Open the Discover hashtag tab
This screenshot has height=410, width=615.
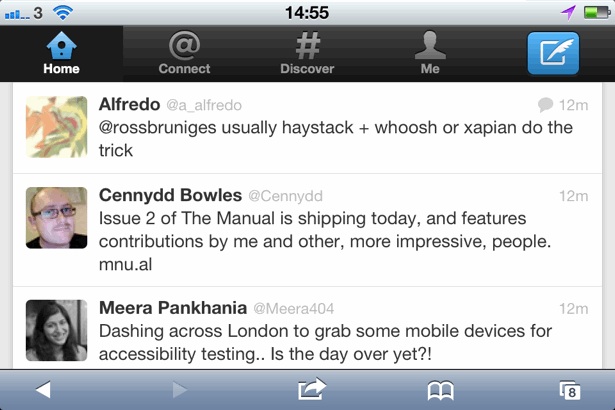(307, 54)
